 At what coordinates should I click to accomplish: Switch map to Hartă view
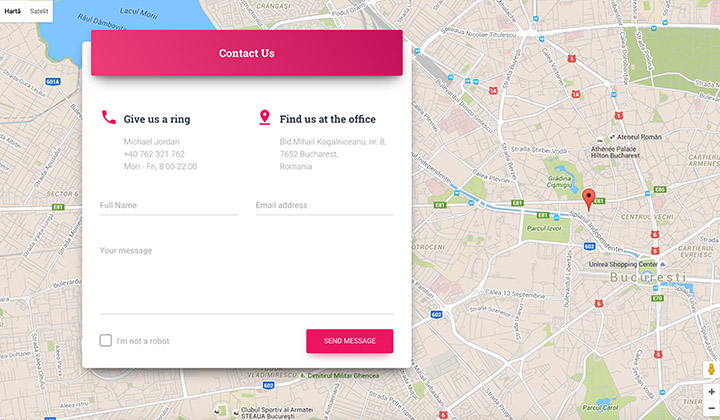(x=13, y=10)
